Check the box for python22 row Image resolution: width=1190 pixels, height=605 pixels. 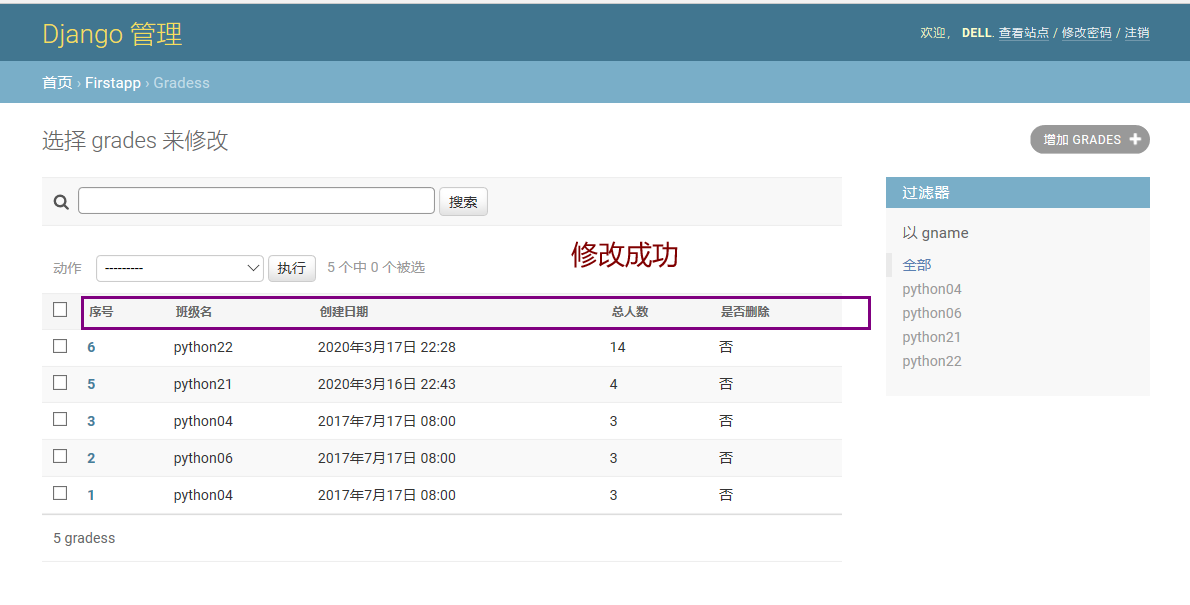[x=60, y=346]
